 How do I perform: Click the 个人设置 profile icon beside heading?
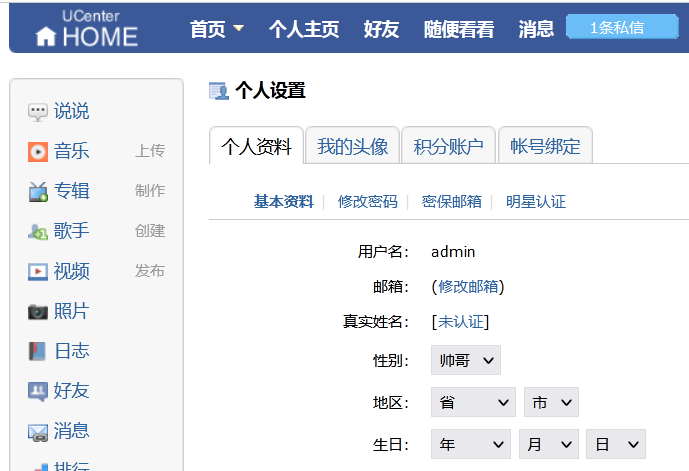pos(219,91)
